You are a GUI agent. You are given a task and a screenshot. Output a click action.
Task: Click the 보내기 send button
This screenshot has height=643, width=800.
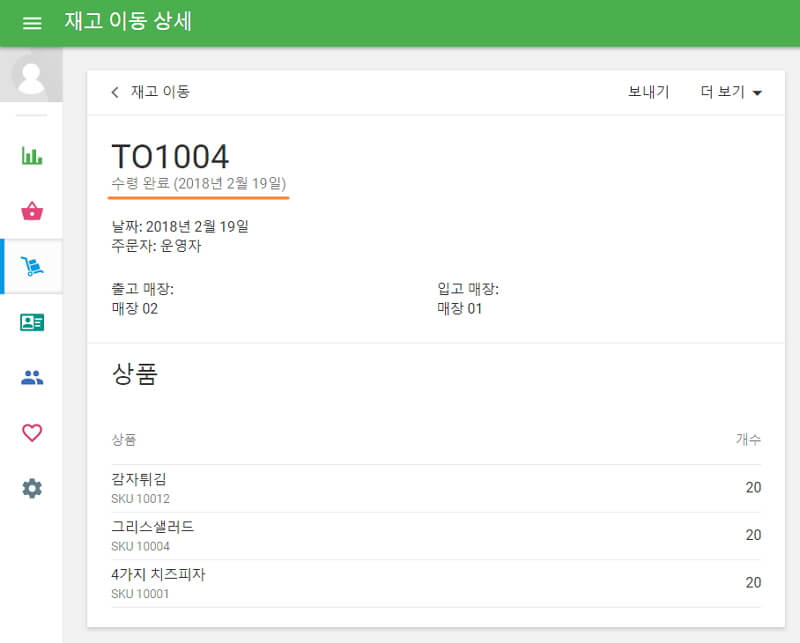click(650, 90)
